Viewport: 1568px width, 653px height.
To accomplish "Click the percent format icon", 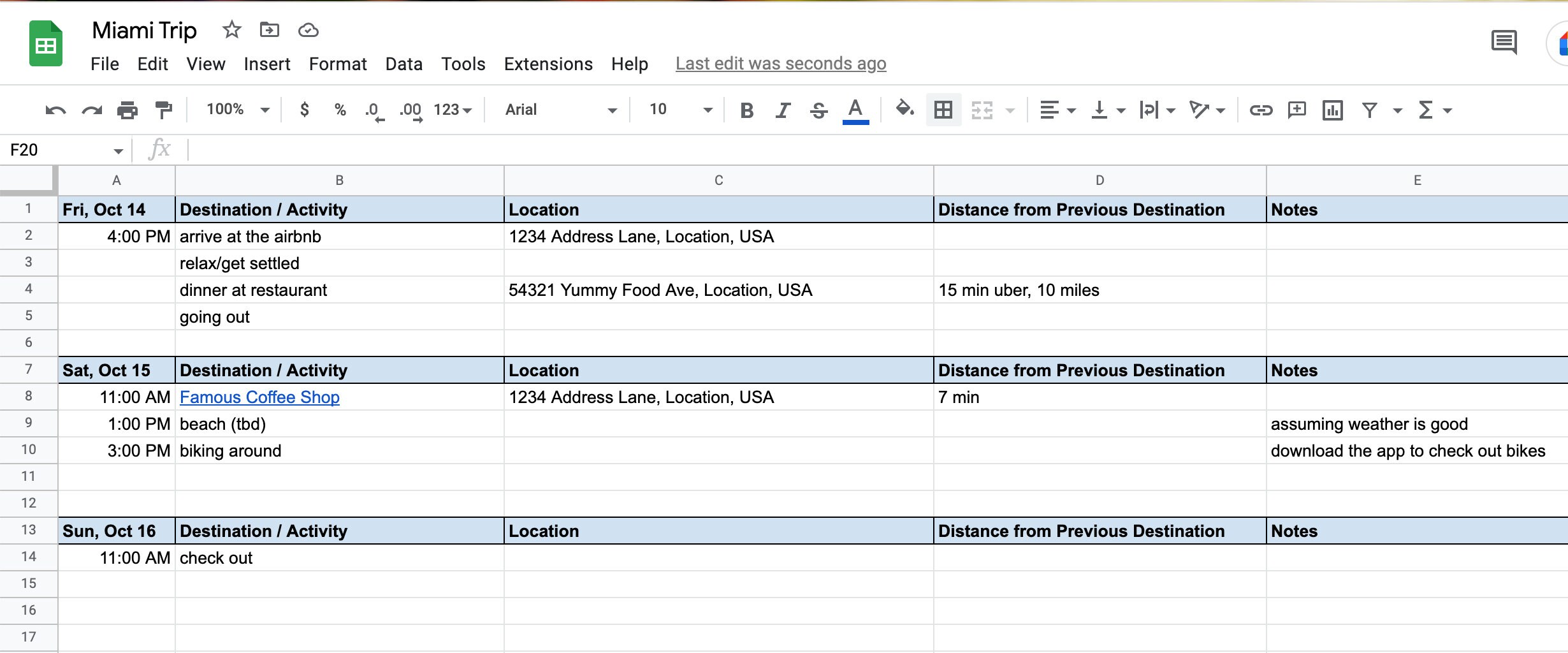I will pyautogui.click(x=340, y=110).
